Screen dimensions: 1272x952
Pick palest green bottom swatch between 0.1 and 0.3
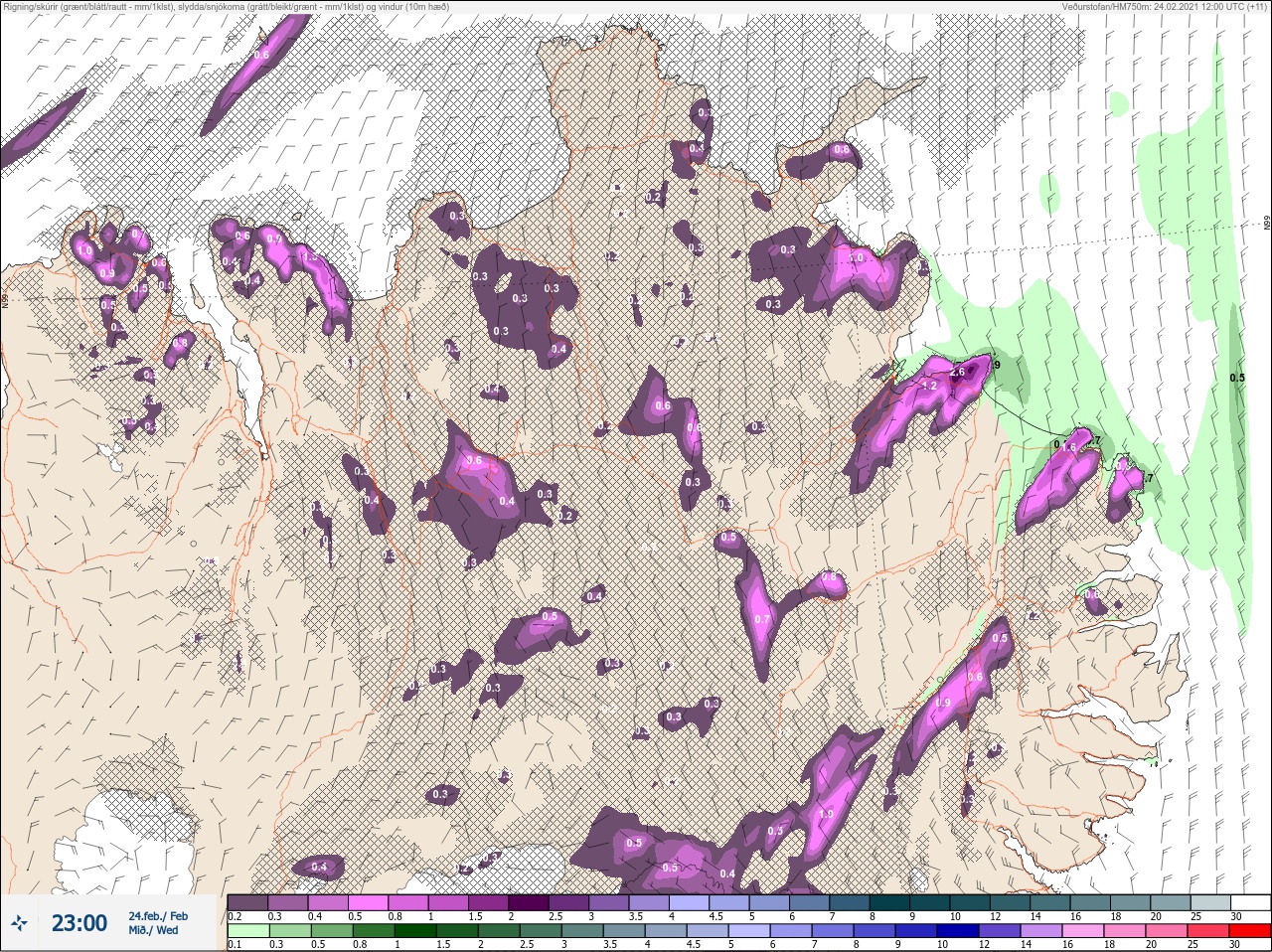[x=247, y=931]
